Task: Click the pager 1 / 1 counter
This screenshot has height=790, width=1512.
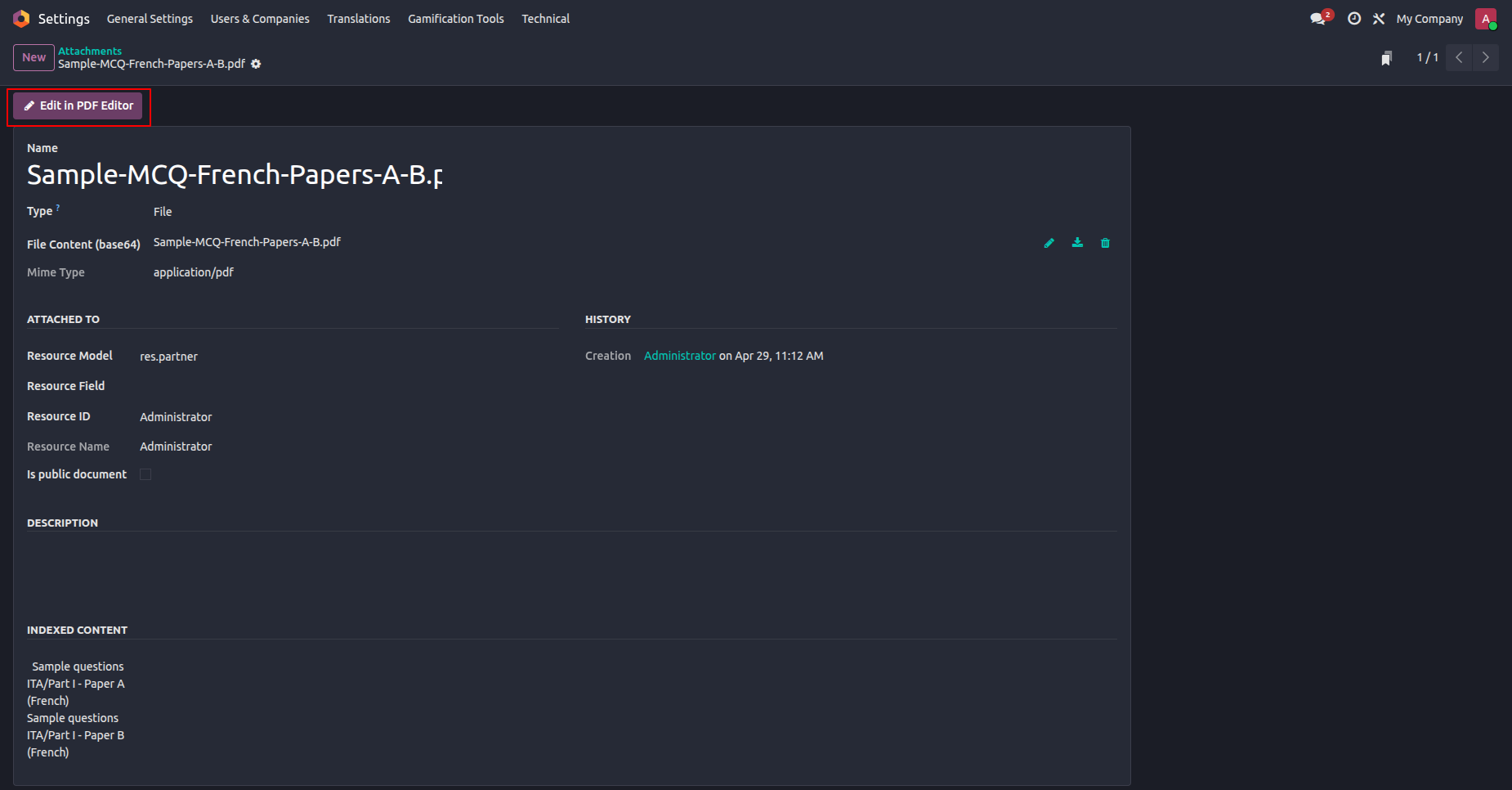Action: (1427, 57)
